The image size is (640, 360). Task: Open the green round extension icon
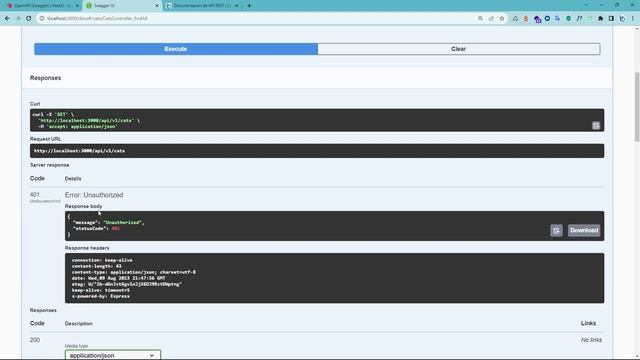pos(569,18)
